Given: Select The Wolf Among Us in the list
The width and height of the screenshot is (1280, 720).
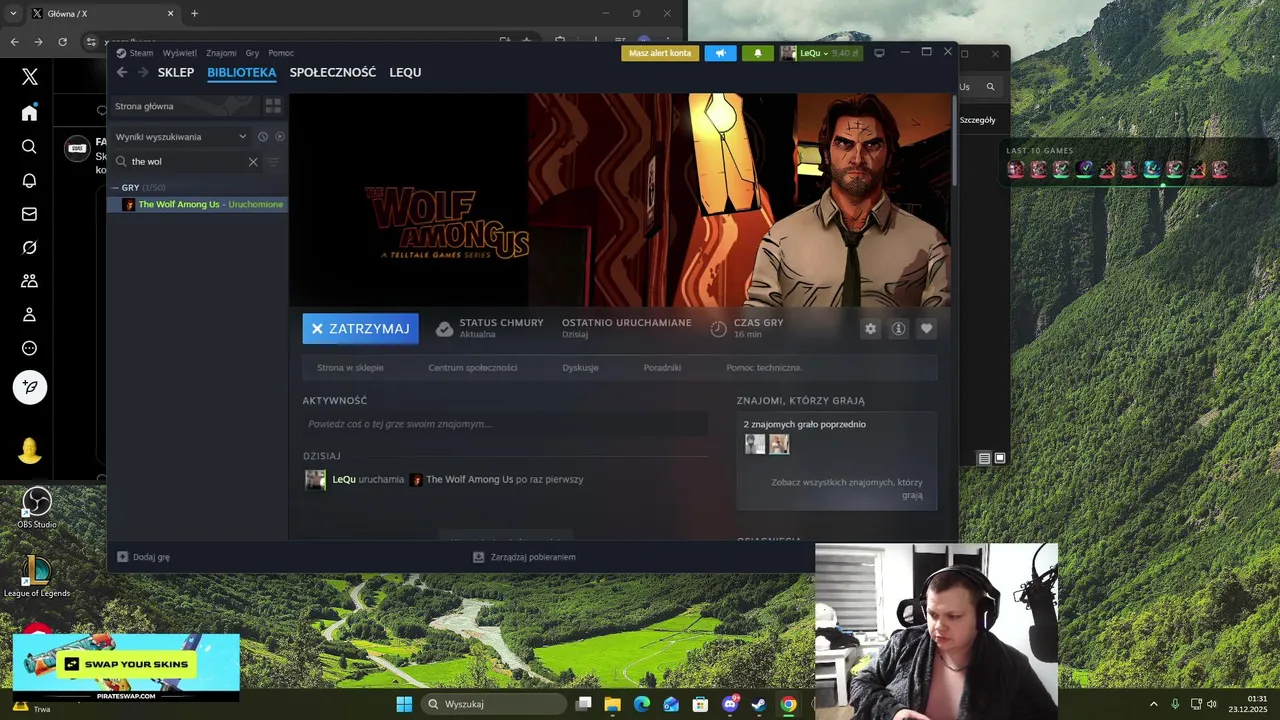Looking at the screenshot, I should (x=198, y=204).
